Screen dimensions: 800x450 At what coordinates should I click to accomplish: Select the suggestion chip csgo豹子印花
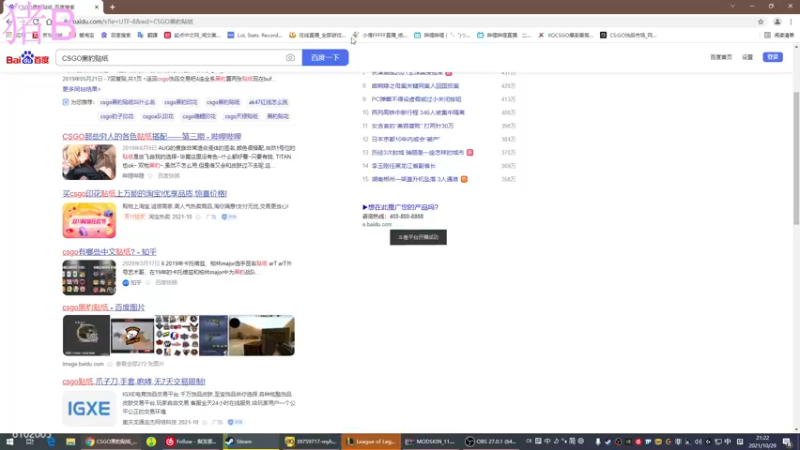point(117,116)
